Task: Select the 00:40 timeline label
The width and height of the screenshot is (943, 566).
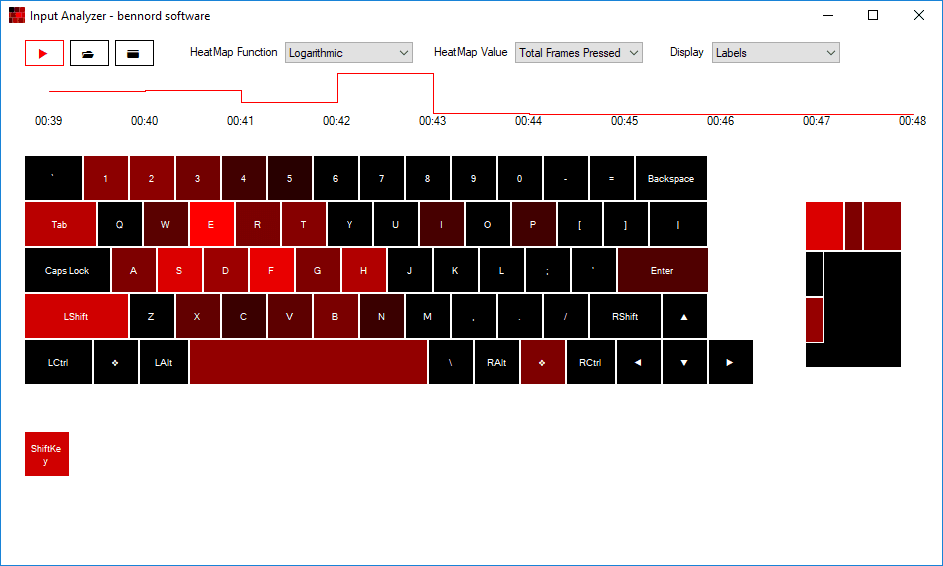Action: click(x=144, y=121)
